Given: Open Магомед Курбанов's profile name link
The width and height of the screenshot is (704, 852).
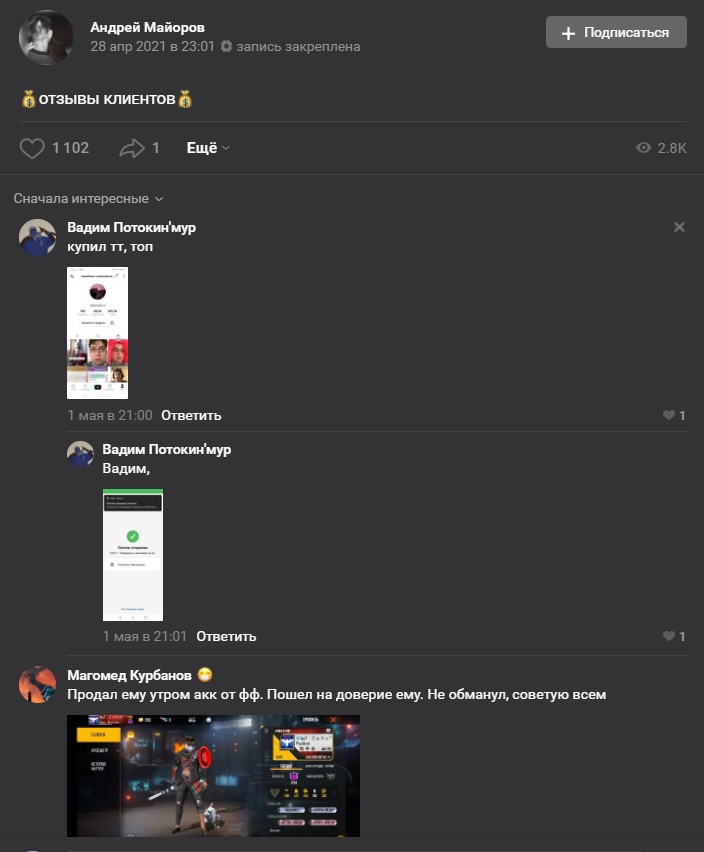Looking at the screenshot, I should pos(129,675).
